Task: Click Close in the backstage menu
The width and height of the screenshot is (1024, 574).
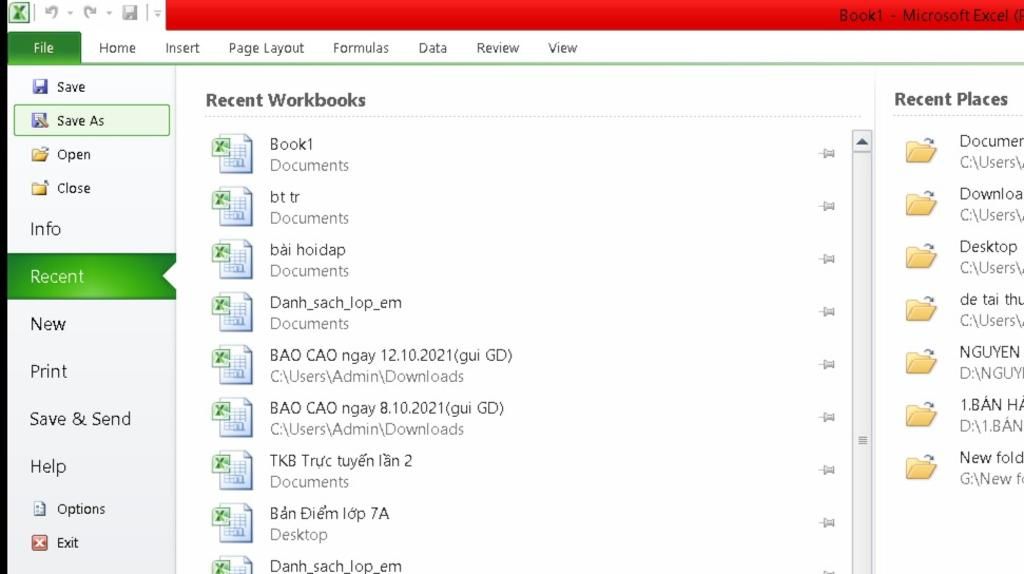Action: 91,188
